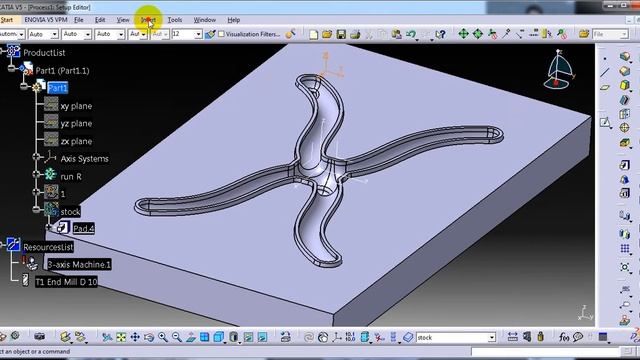Click the Hole tool icon in right toolbar

pyautogui.click(x=624, y=127)
